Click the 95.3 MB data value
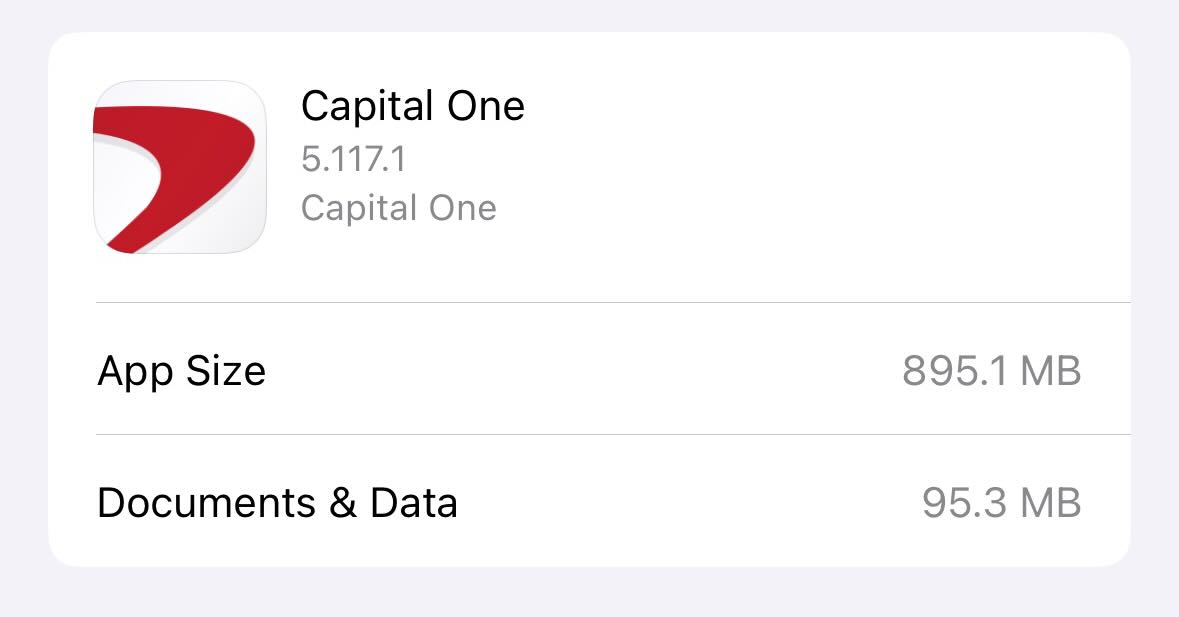The image size is (1179, 617). pos(1001,502)
